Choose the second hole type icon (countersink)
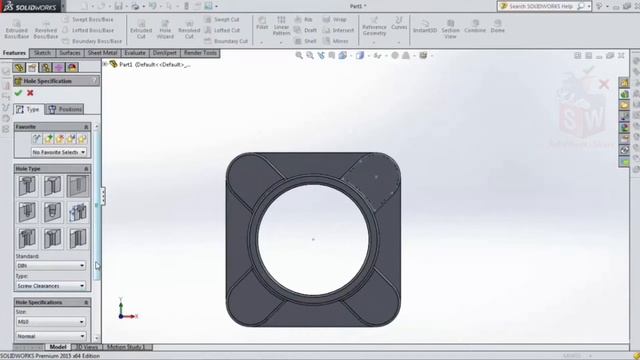The width and height of the screenshot is (640, 360). point(52,186)
